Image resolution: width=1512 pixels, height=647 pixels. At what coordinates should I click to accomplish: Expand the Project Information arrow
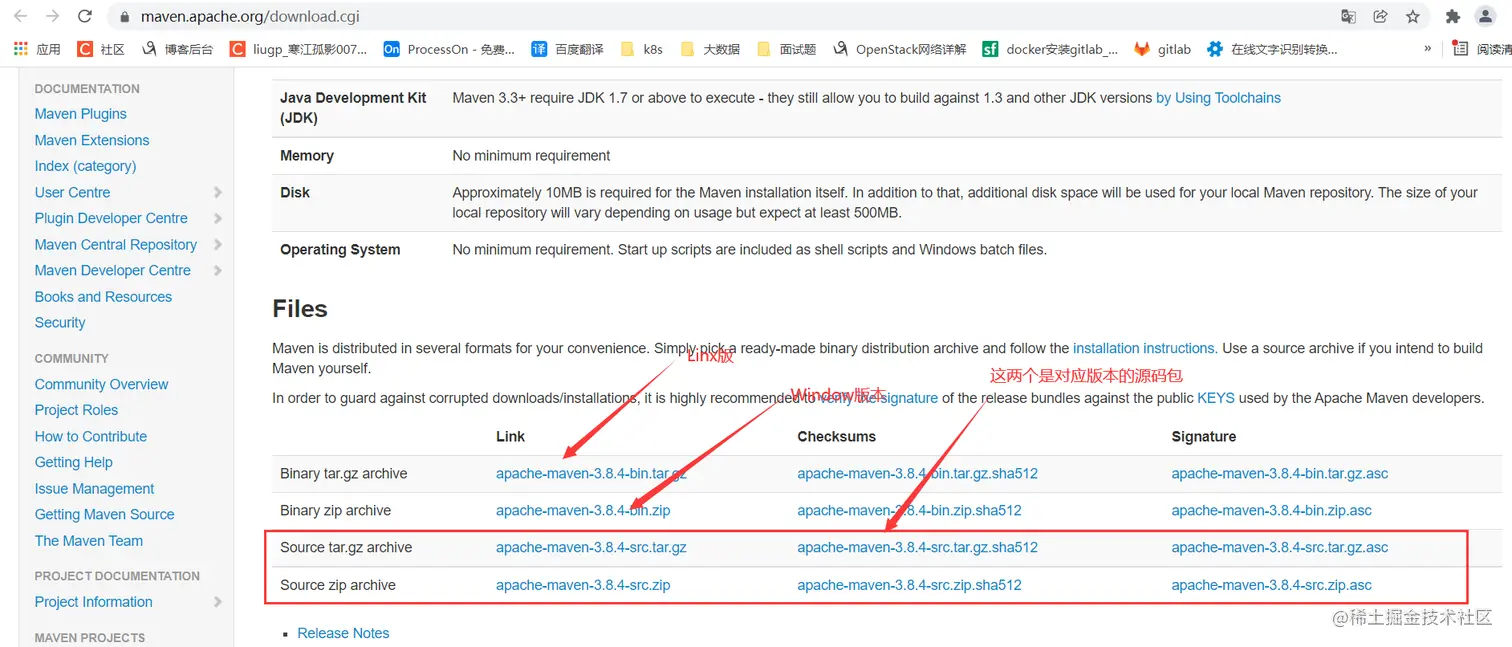tap(218, 602)
